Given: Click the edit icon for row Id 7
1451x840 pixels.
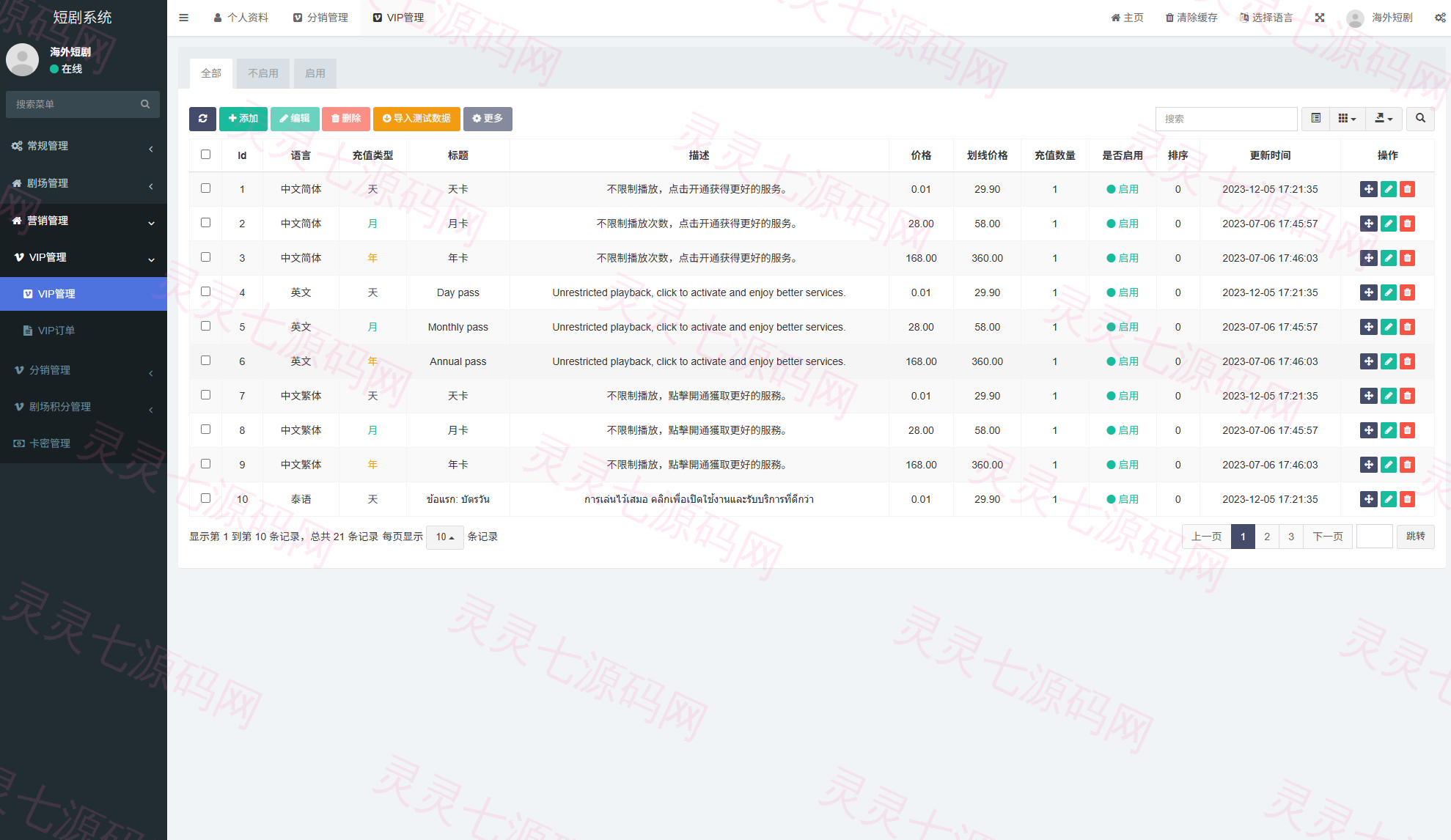Looking at the screenshot, I should click(x=1388, y=396).
